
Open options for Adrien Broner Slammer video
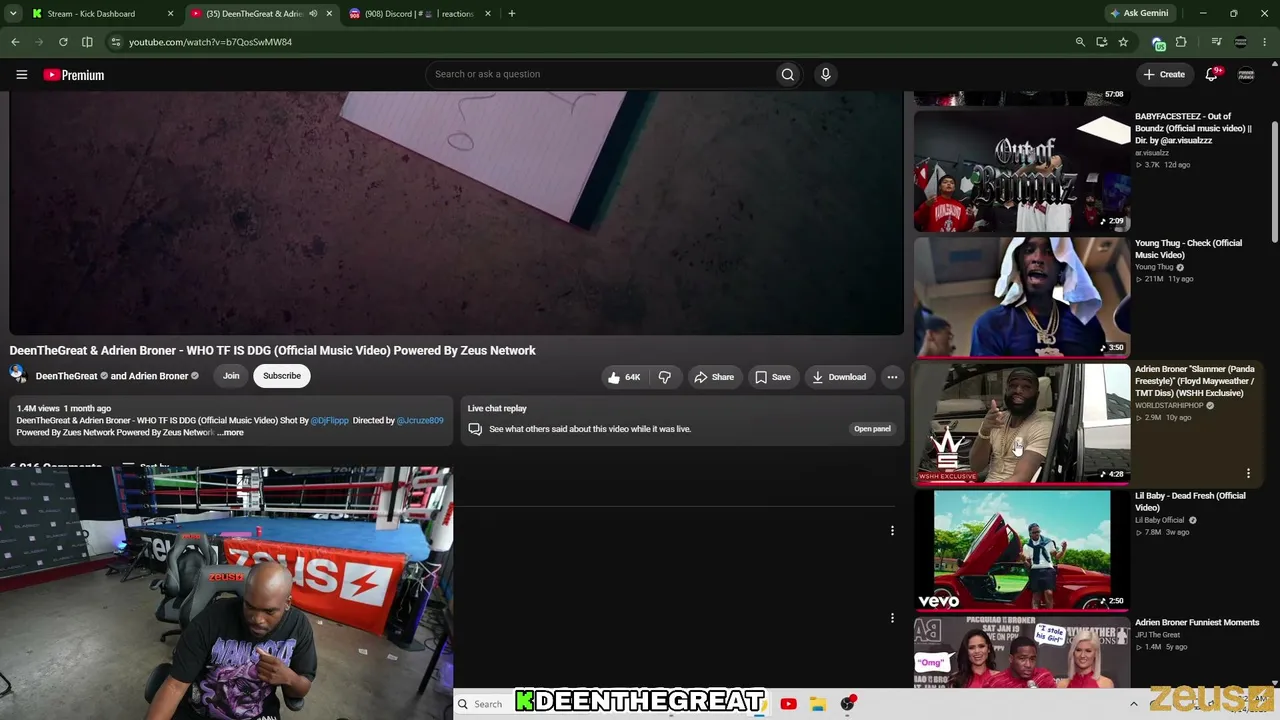pyautogui.click(x=1248, y=473)
